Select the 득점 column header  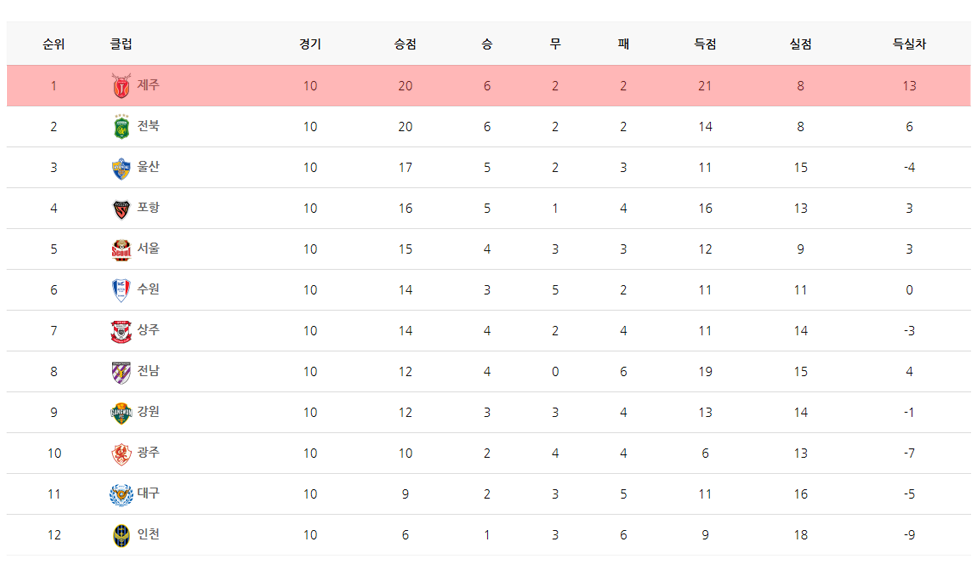tap(705, 44)
